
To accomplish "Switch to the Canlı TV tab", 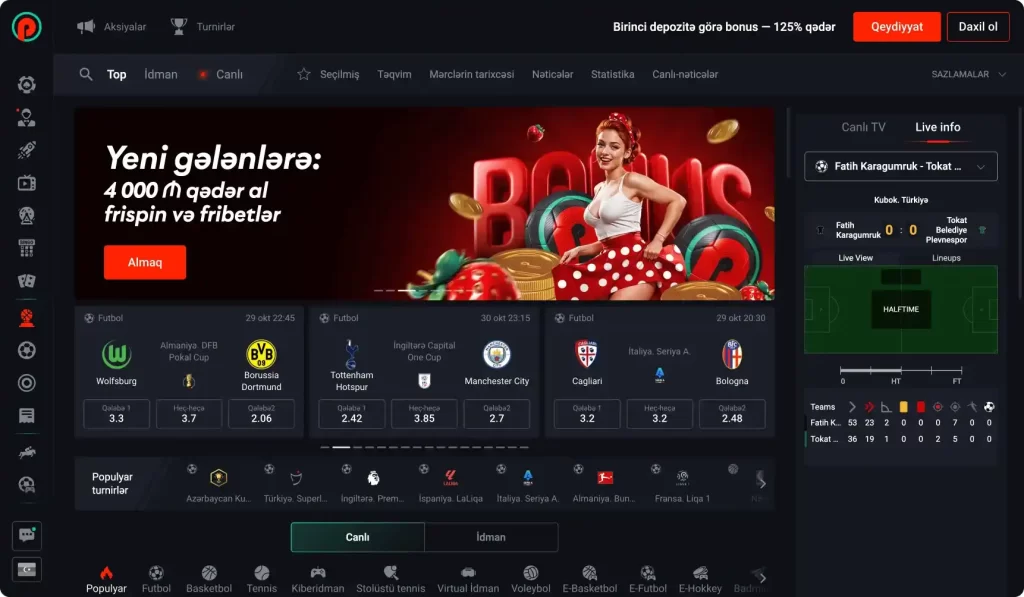I will coord(862,127).
